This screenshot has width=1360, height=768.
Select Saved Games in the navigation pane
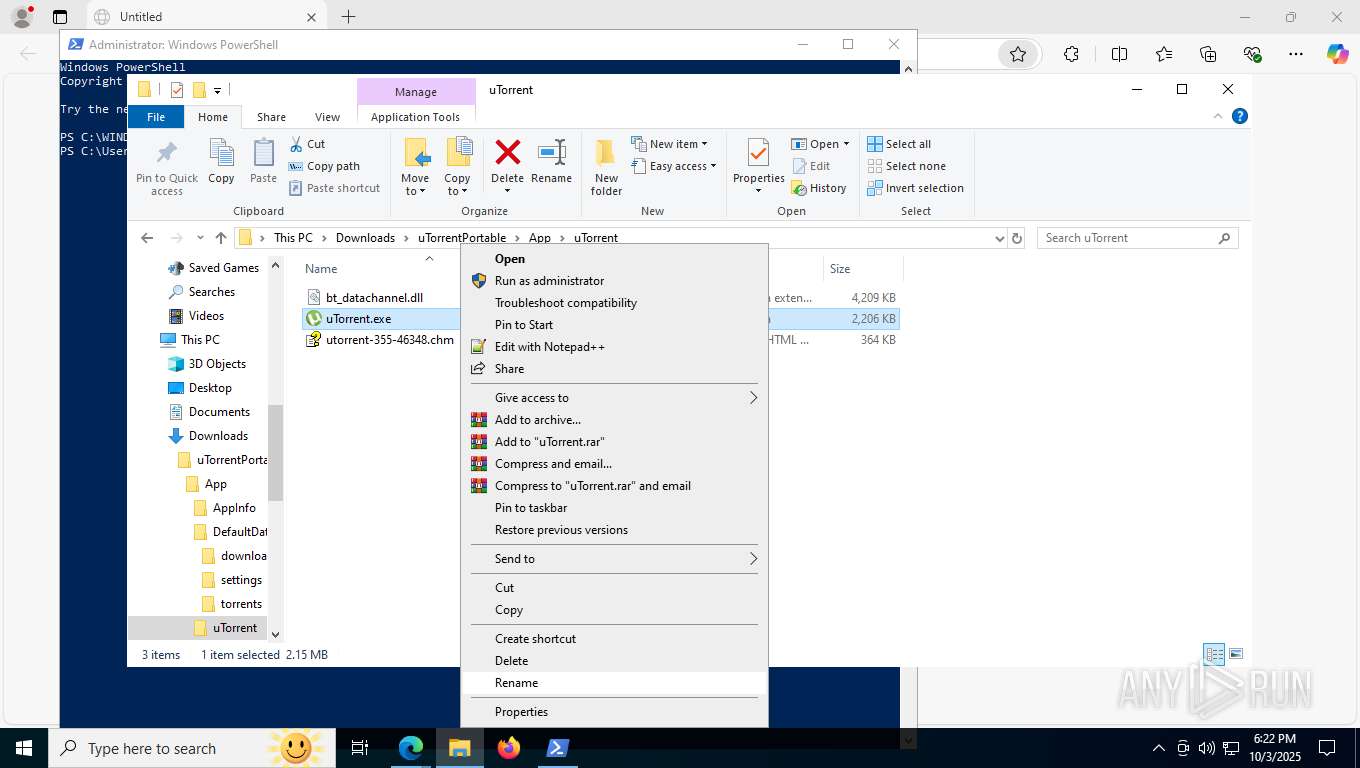214,268
